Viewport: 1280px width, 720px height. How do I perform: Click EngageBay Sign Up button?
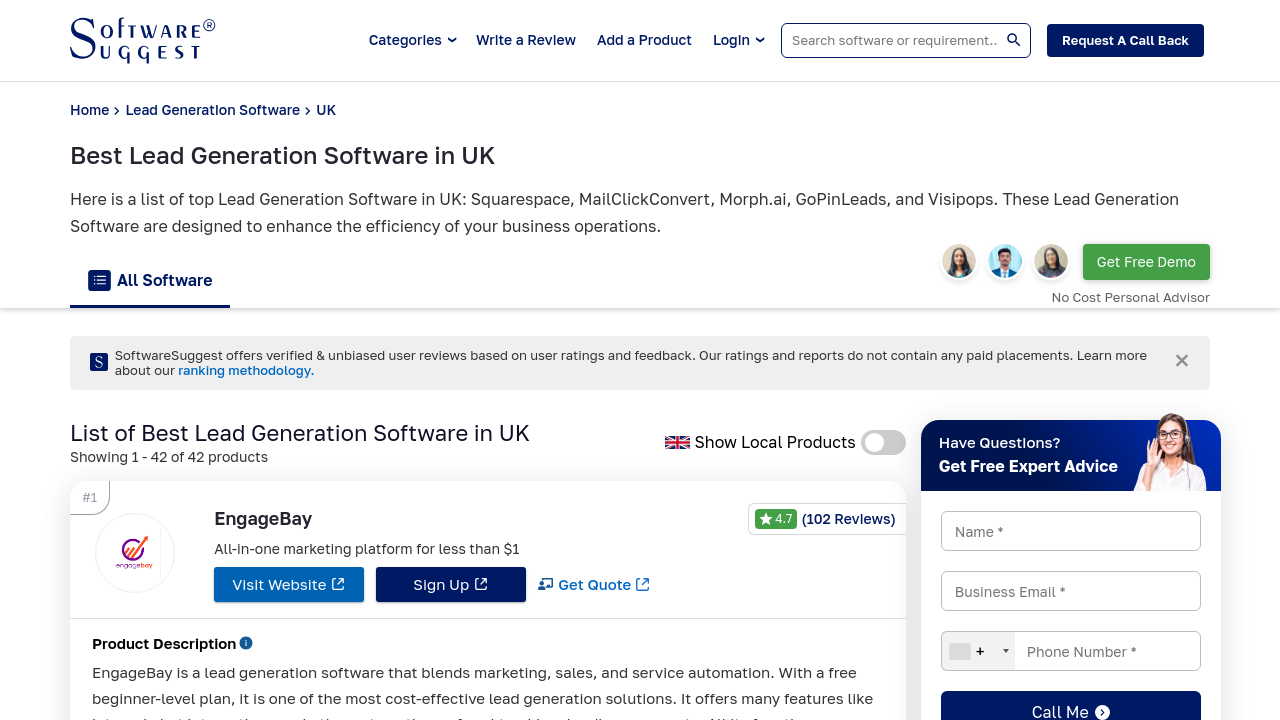click(451, 585)
